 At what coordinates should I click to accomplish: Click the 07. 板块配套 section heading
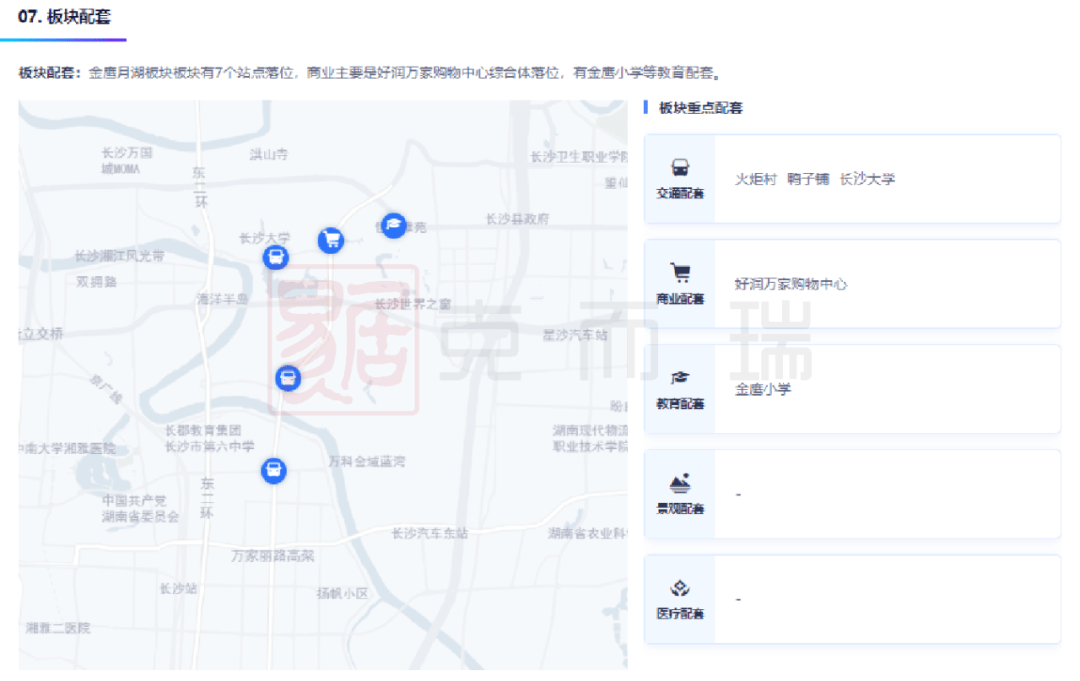click(x=64, y=17)
